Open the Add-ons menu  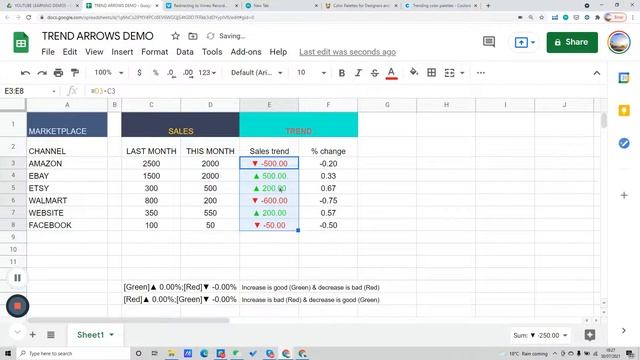(x=246, y=52)
